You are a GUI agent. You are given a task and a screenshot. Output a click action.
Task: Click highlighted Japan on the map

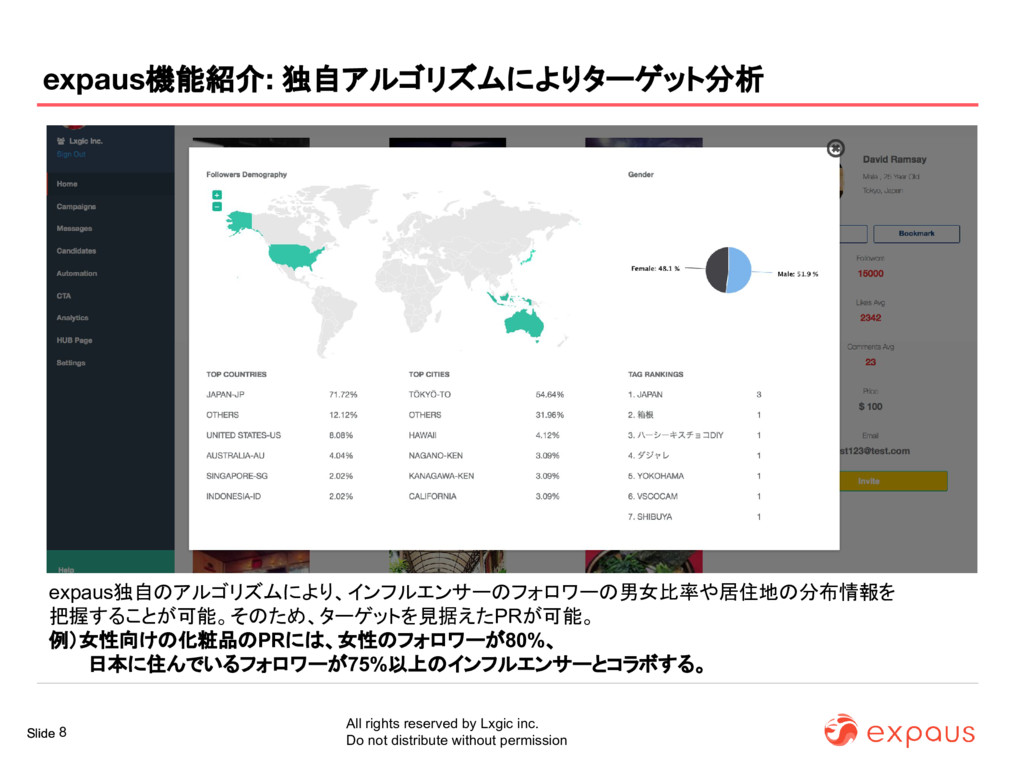[528, 257]
